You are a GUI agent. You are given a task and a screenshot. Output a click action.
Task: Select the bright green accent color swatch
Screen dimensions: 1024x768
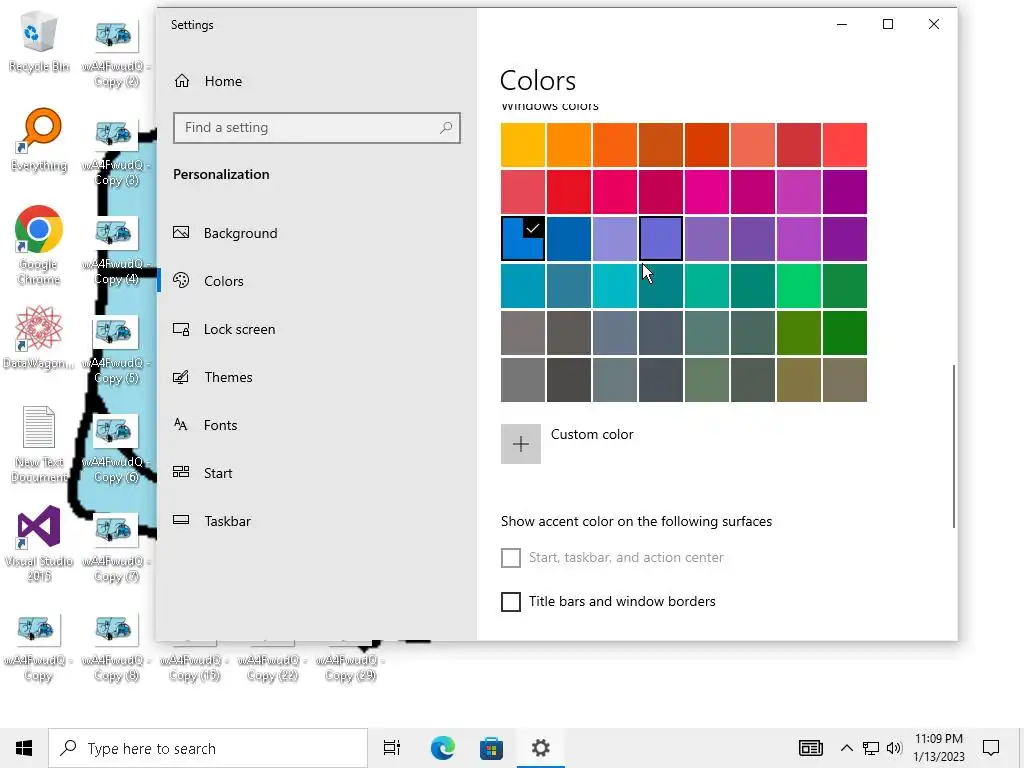[798, 286]
